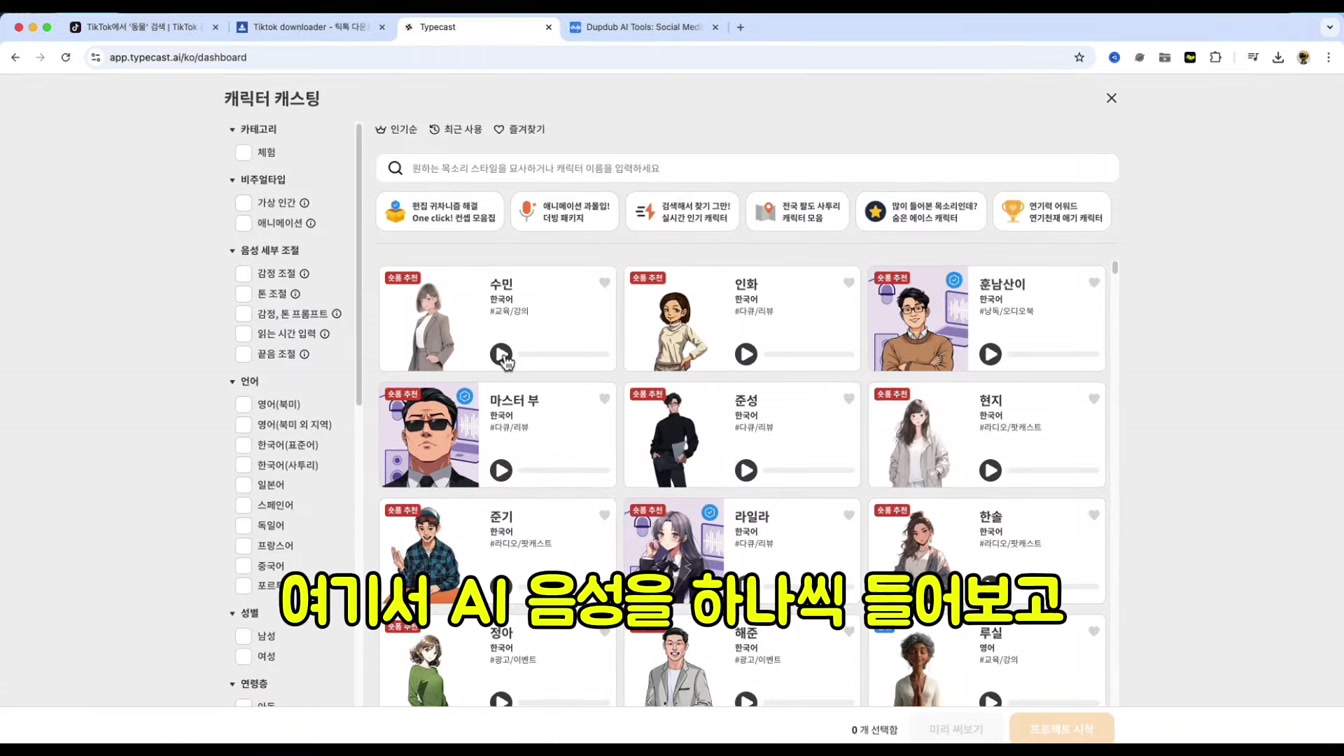
Task: Click the info icon beside 감정 조절
Action: click(305, 273)
